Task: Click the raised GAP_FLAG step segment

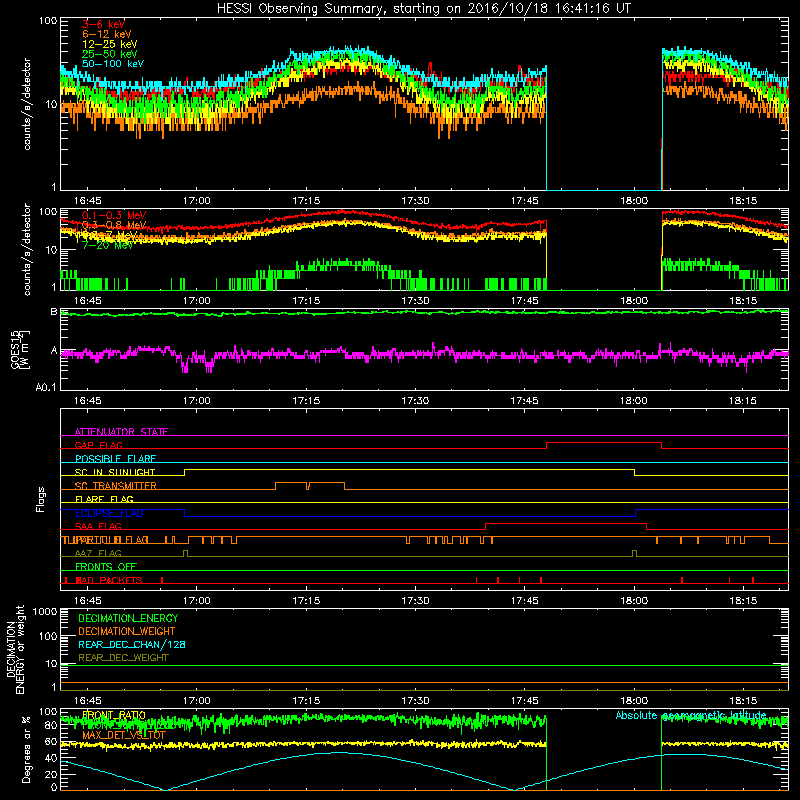Action: pyautogui.click(x=604, y=443)
